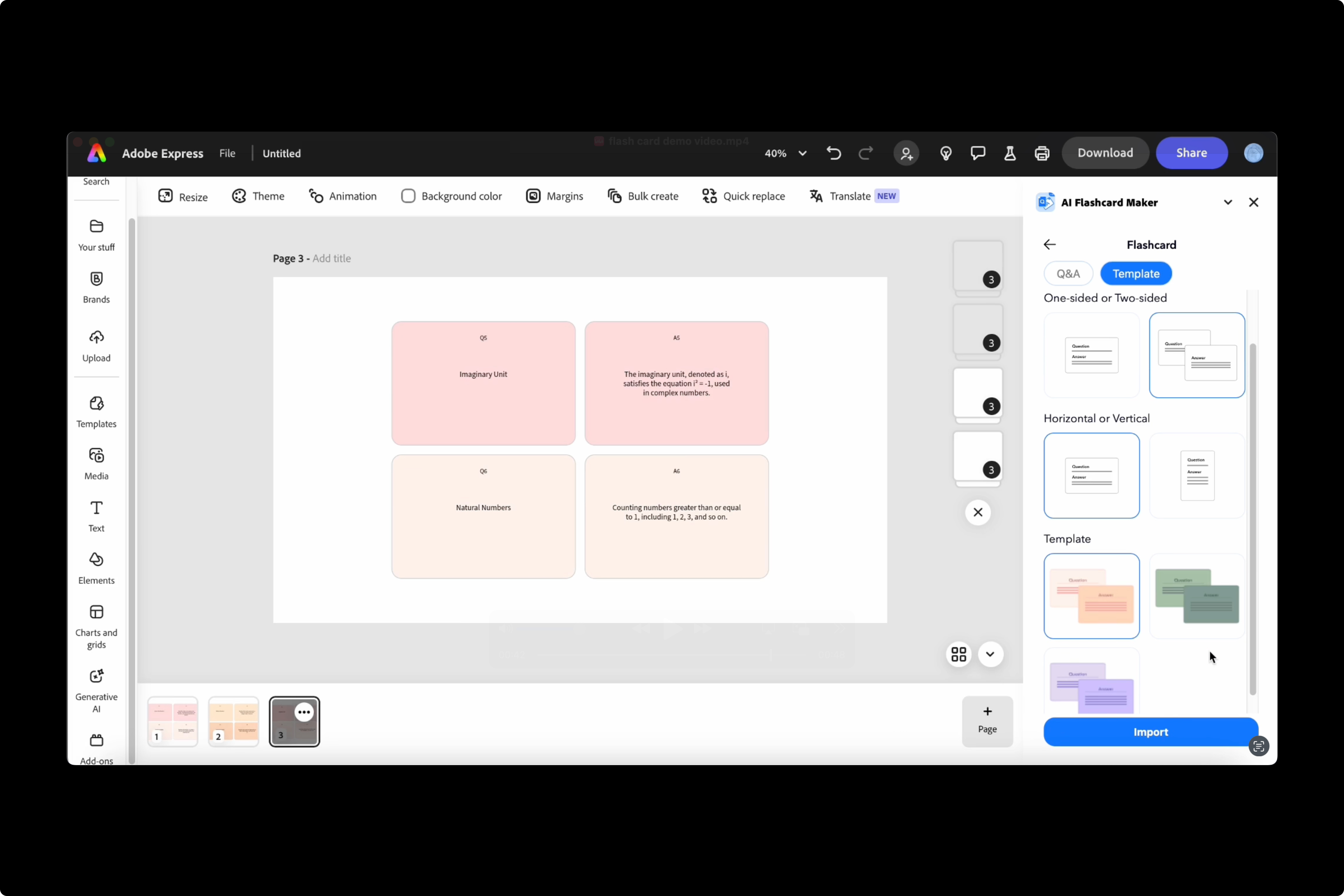
Task: Open the comments speech bubble icon
Action: tap(978, 153)
